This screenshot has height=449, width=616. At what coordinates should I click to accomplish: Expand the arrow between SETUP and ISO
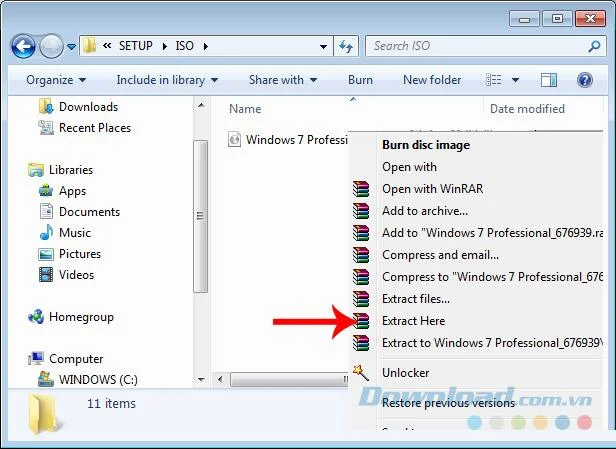click(165, 46)
